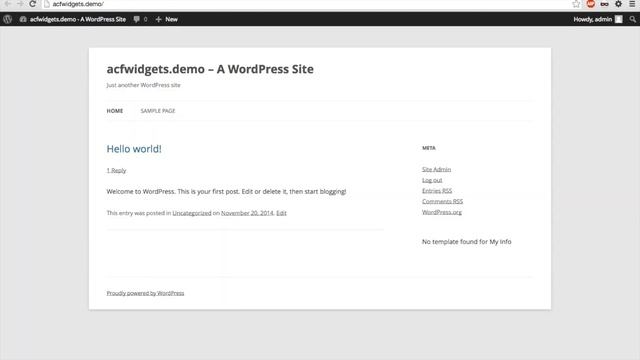Open the Hello world! post
This screenshot has width=640, height=360.
(134, 149)
